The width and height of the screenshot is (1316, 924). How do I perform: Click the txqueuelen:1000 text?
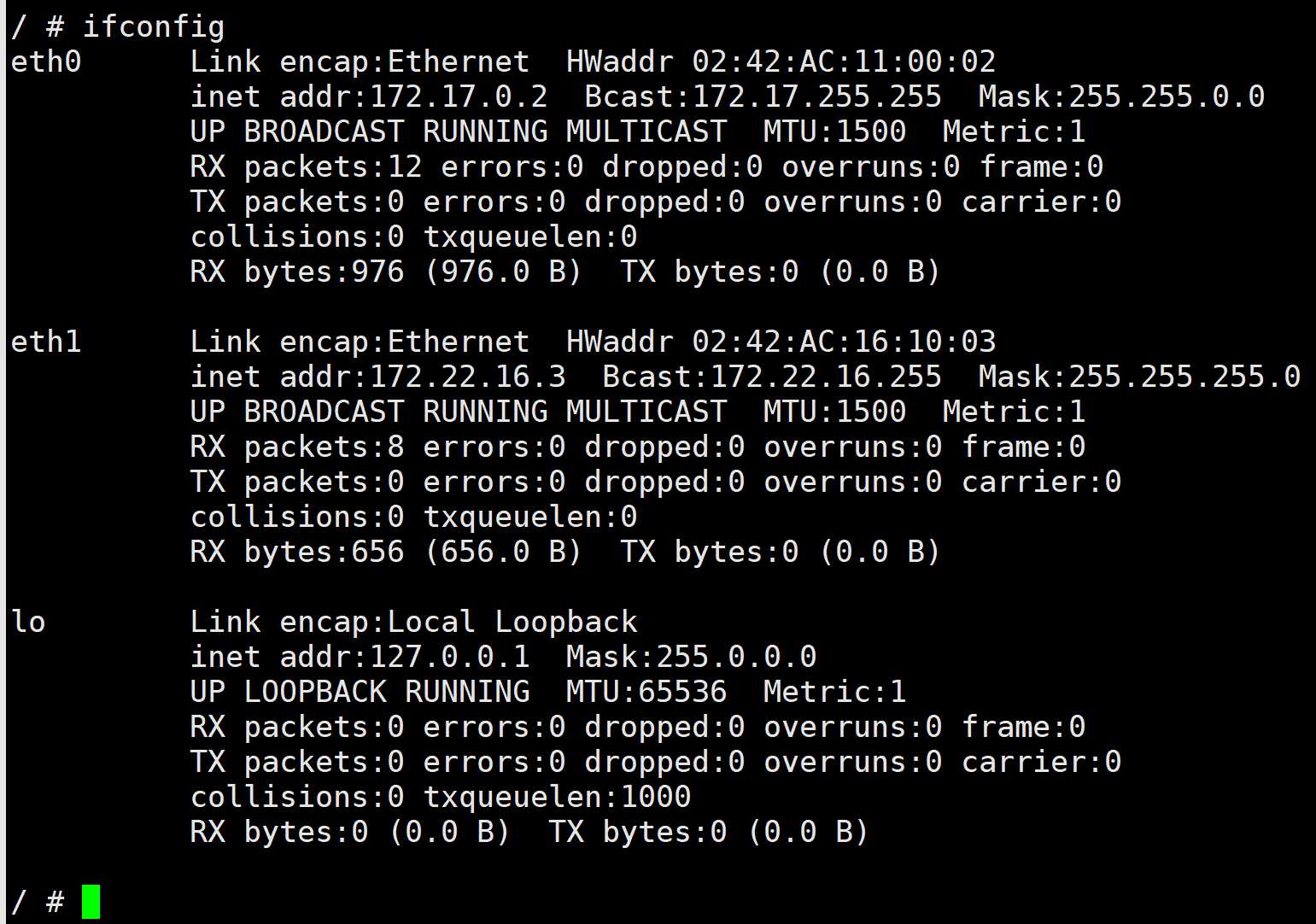point(557,797)
